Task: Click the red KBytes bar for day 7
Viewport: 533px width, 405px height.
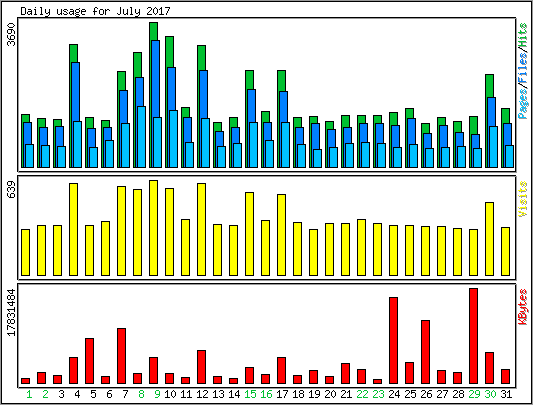Action: coord(121,356)
